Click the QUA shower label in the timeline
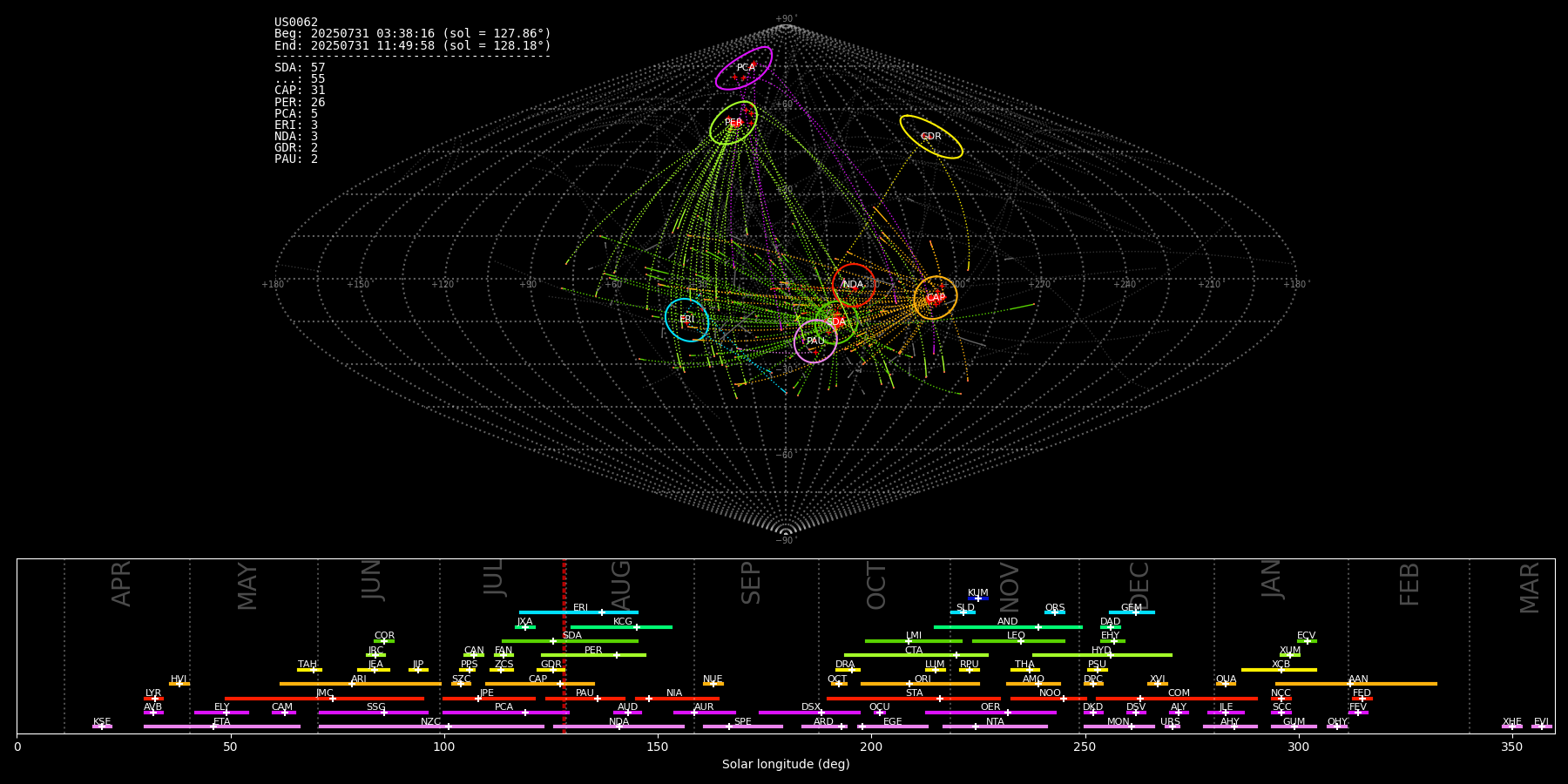The height and width of the screenshot is (784, 1568). pyautogui.click(x=1226, y=679)
